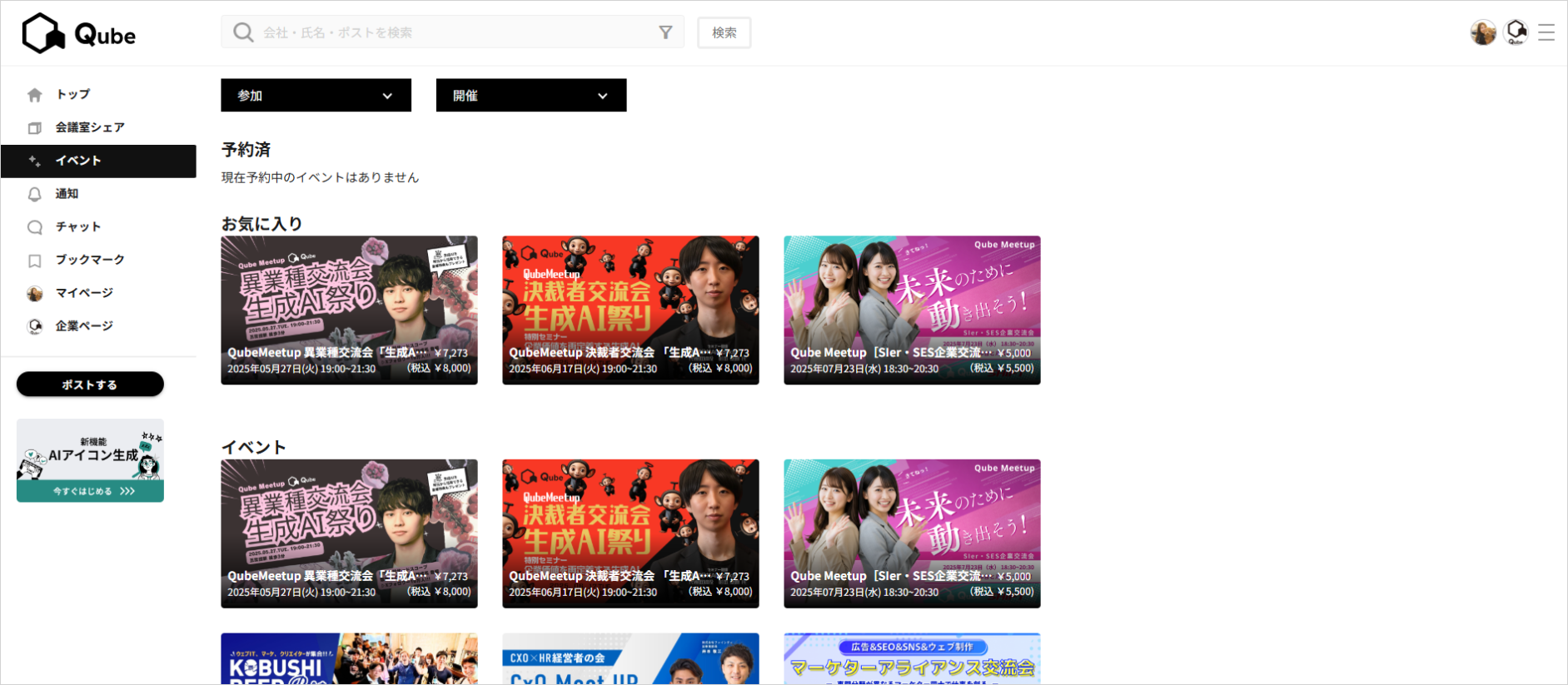Open favorite event 決裁者交流会 card
1568x685 pixels.
[x=630, y=310]
